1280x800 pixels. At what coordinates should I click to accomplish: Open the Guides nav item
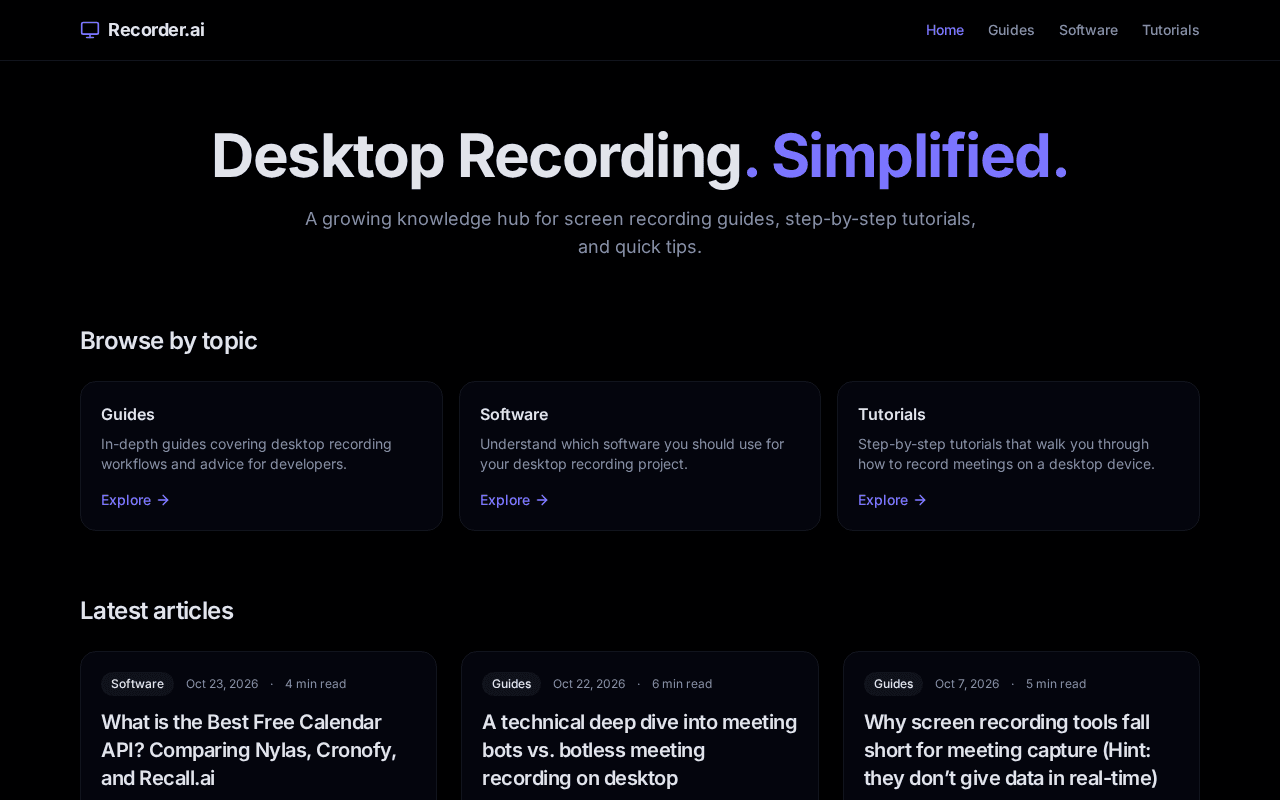[1011, 30]
